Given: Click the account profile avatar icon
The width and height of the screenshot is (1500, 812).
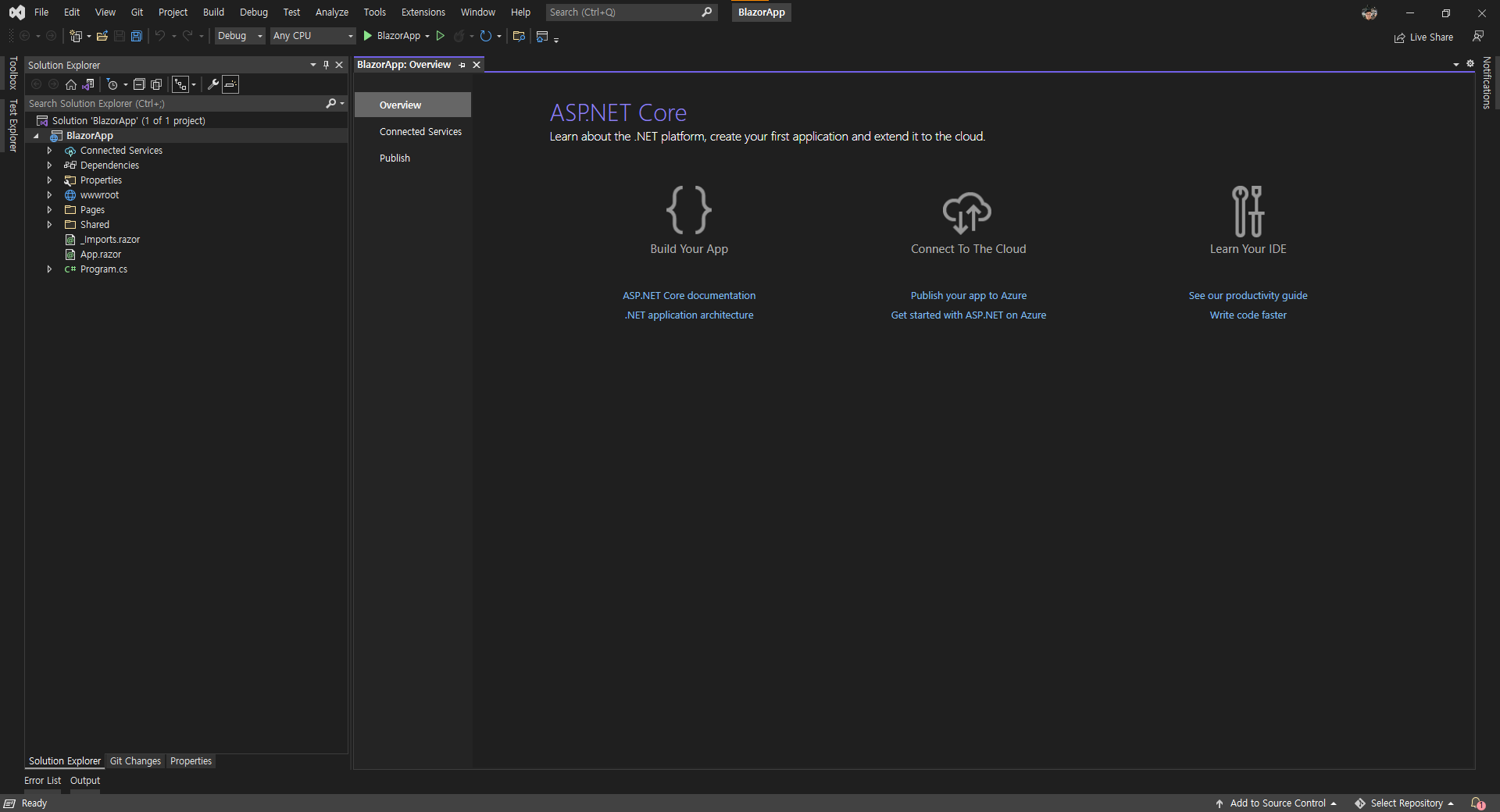Looking at the screenshot, I should (x=1370, y=13).
